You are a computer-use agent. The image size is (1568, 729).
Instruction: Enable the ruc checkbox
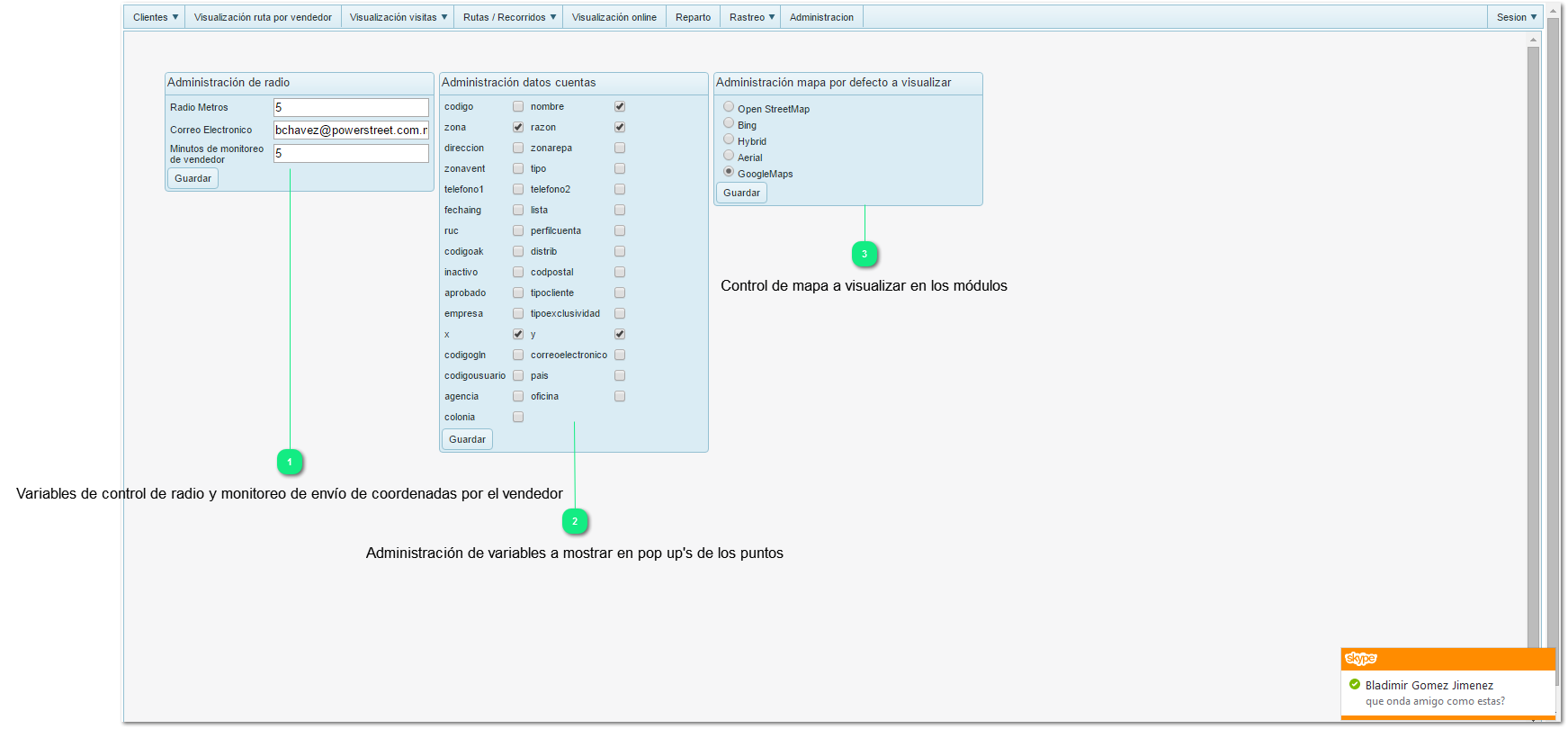pyautogui.click(x=518, y=230)
